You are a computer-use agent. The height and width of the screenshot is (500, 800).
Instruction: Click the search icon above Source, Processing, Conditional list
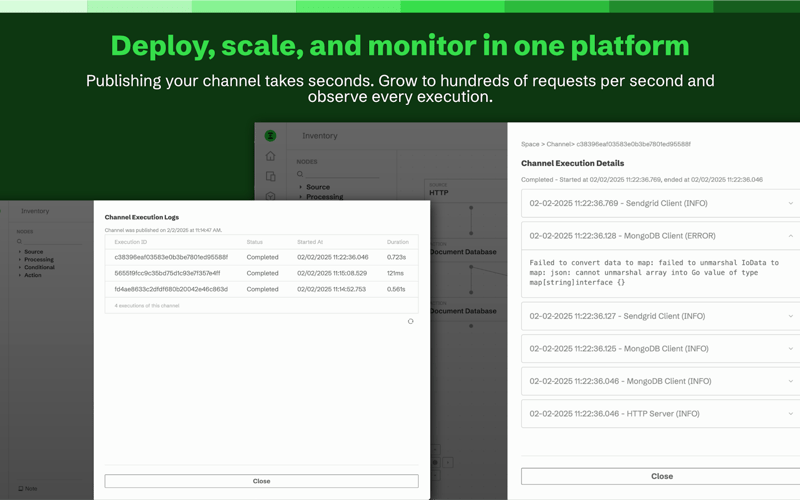coord(19,242)
